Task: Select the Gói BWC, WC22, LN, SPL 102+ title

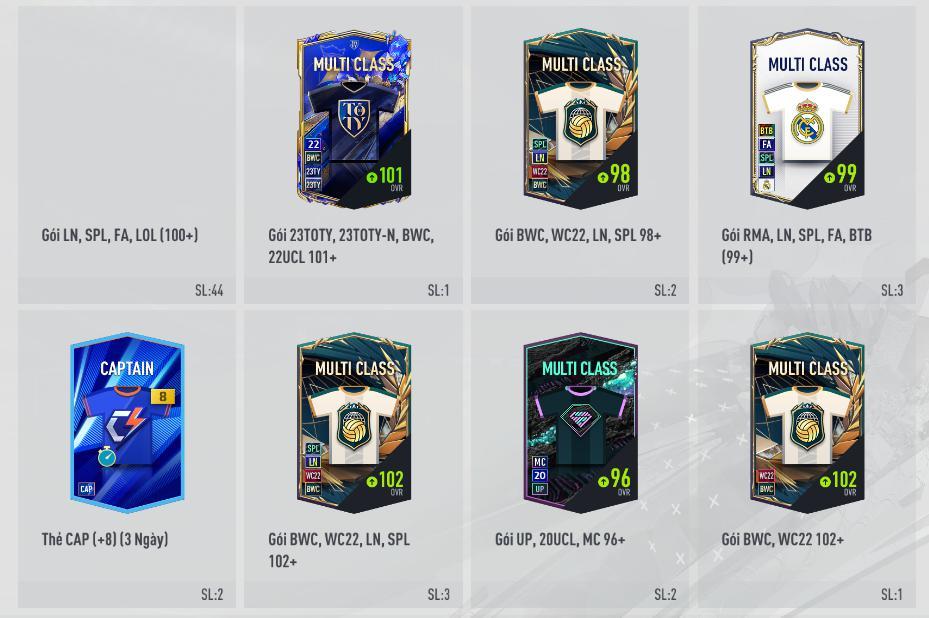Action: 339,550
